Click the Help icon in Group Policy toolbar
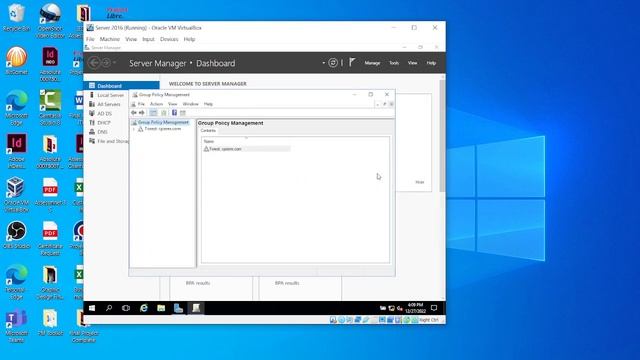This screenshot has width=640, height=360. pos(174,113)
